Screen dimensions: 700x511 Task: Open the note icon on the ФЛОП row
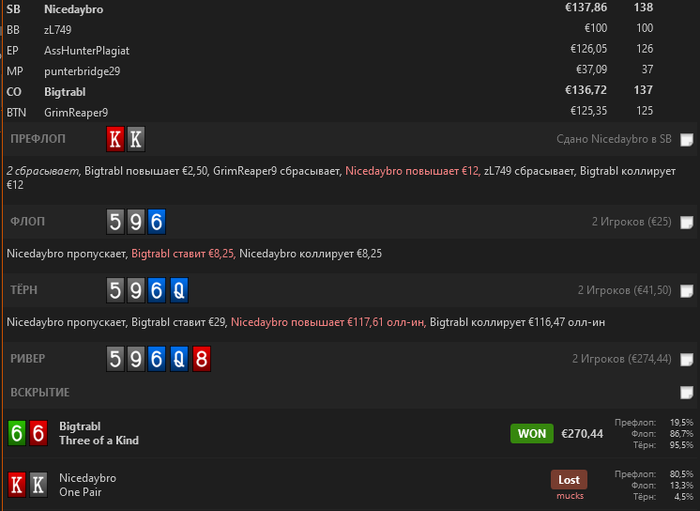tap(687, 222)
